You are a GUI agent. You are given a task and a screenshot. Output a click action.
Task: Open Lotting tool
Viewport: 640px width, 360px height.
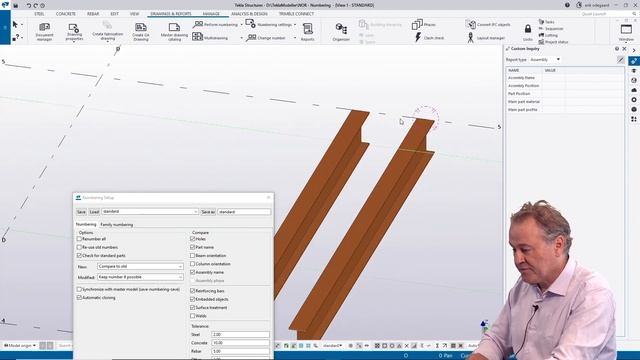pyautogui.click(x=548, y=35)
